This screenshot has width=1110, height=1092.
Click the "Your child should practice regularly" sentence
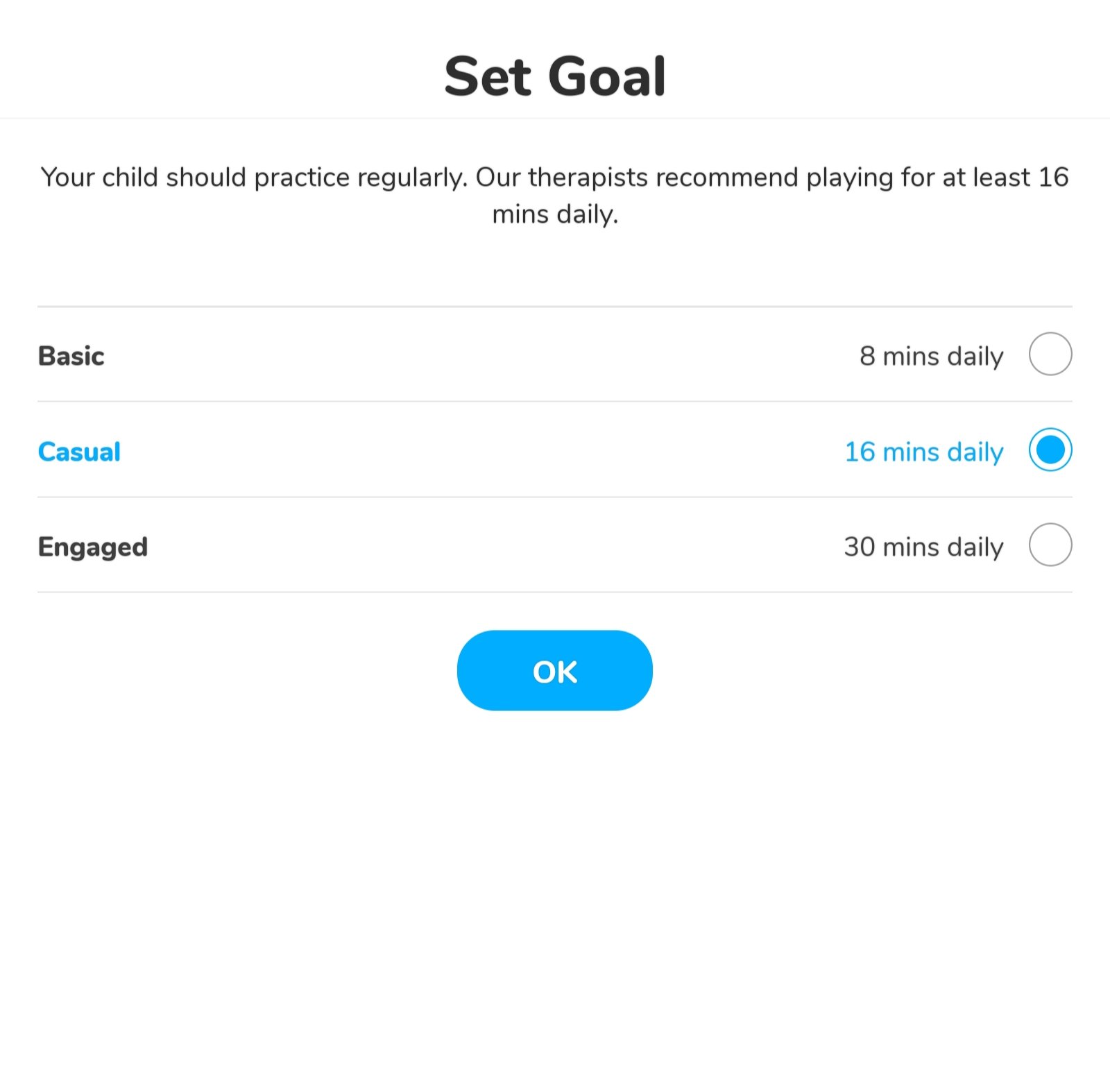click(x=254, y=178)
